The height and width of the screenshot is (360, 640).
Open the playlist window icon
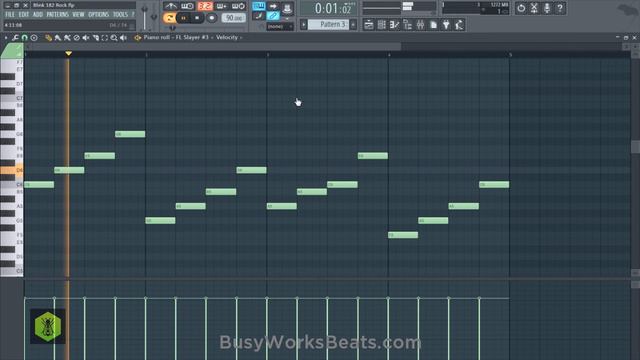(369, 25)
